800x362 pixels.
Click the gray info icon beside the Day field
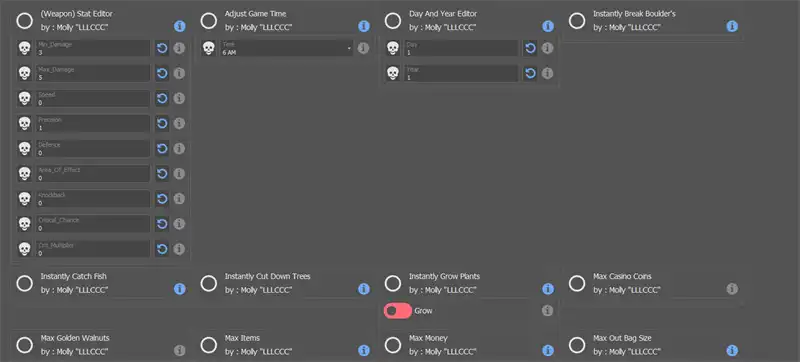(x=547, y=48)
